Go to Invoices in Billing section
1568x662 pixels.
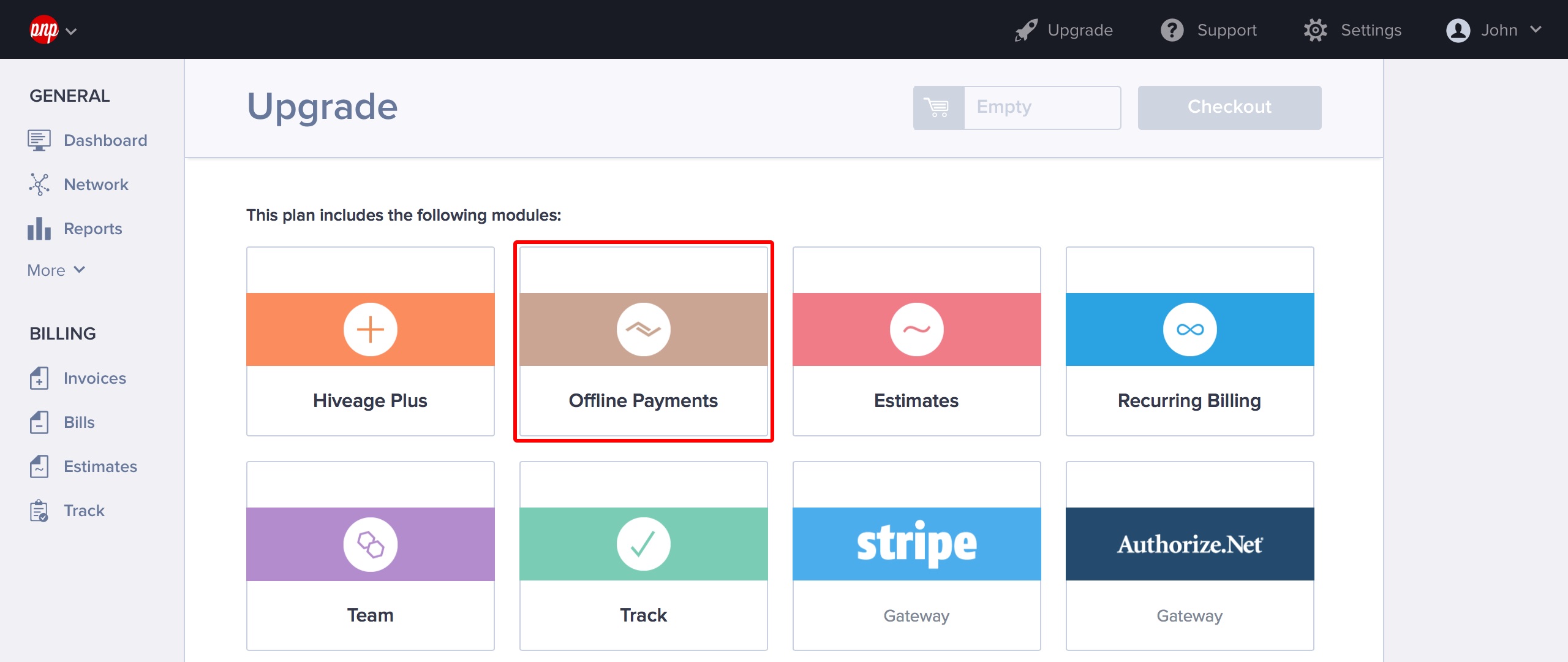[x=94, y=378]
